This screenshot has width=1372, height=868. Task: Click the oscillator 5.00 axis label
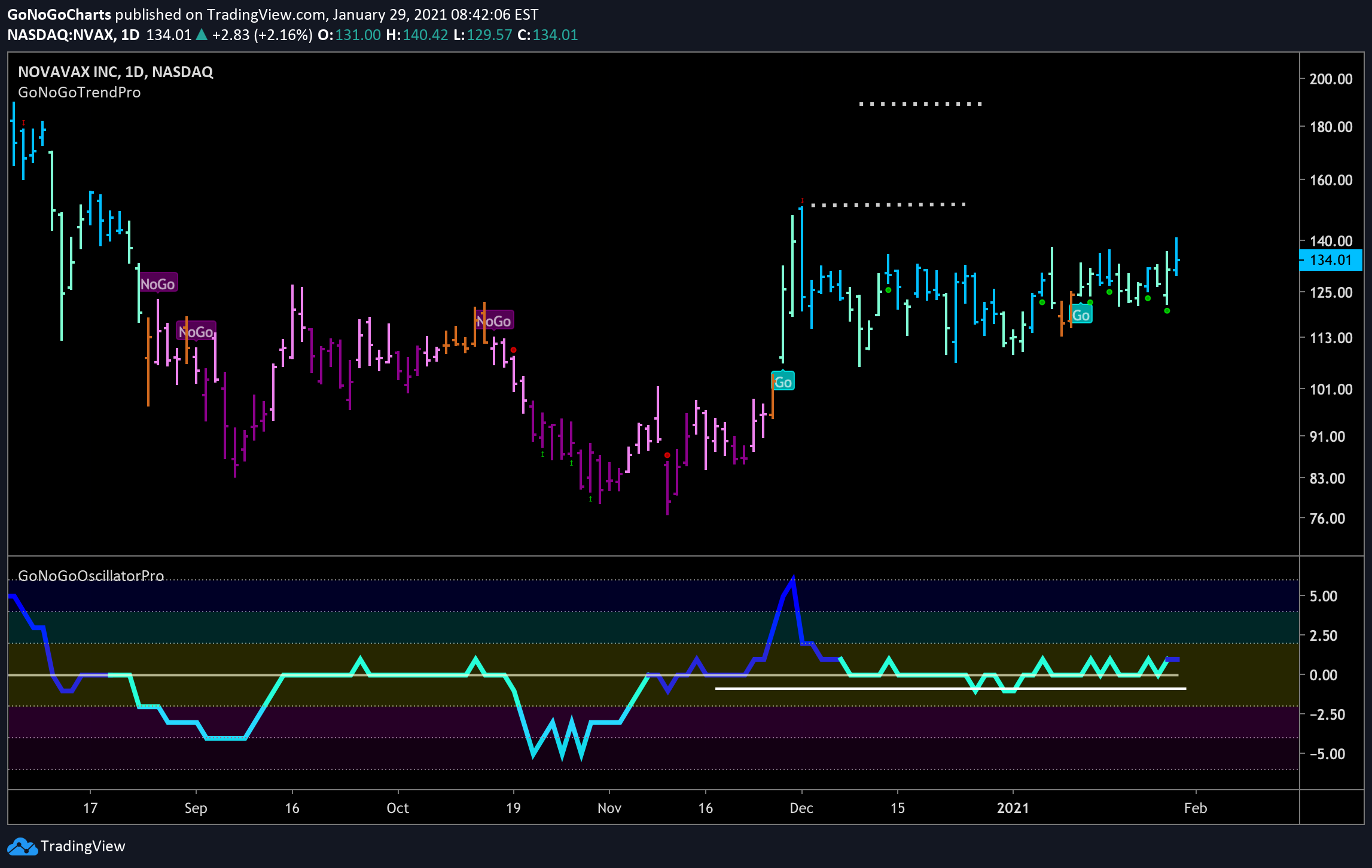pyautogui.click(x=1323, y=596)
